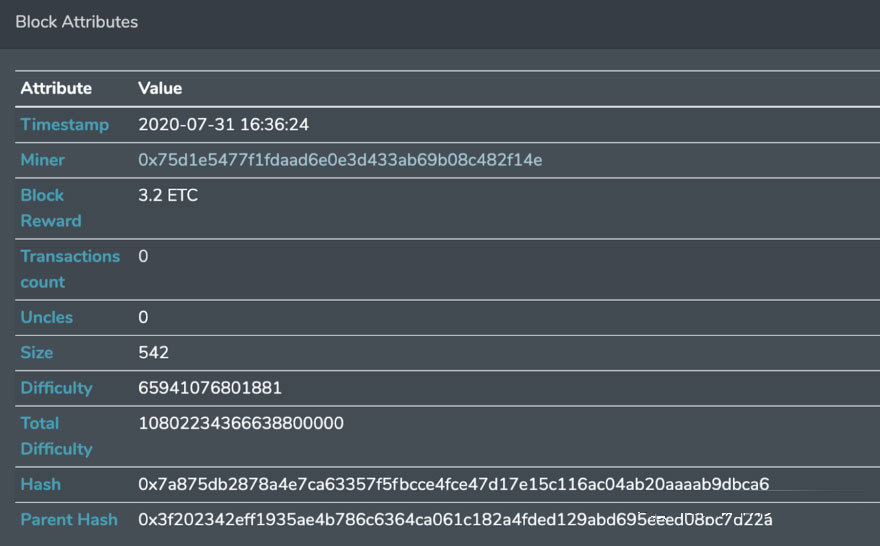Click the Hash attribute label
880x546 pixels.
click(x=40, y=484)
